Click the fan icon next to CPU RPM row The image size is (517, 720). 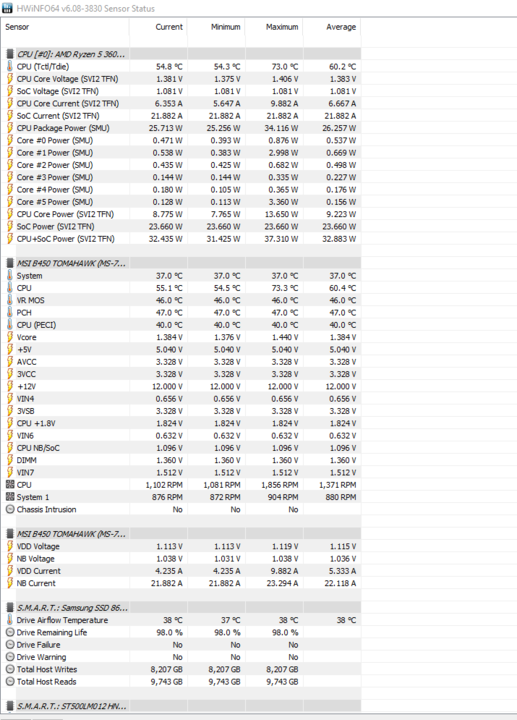tap(10, 484)
